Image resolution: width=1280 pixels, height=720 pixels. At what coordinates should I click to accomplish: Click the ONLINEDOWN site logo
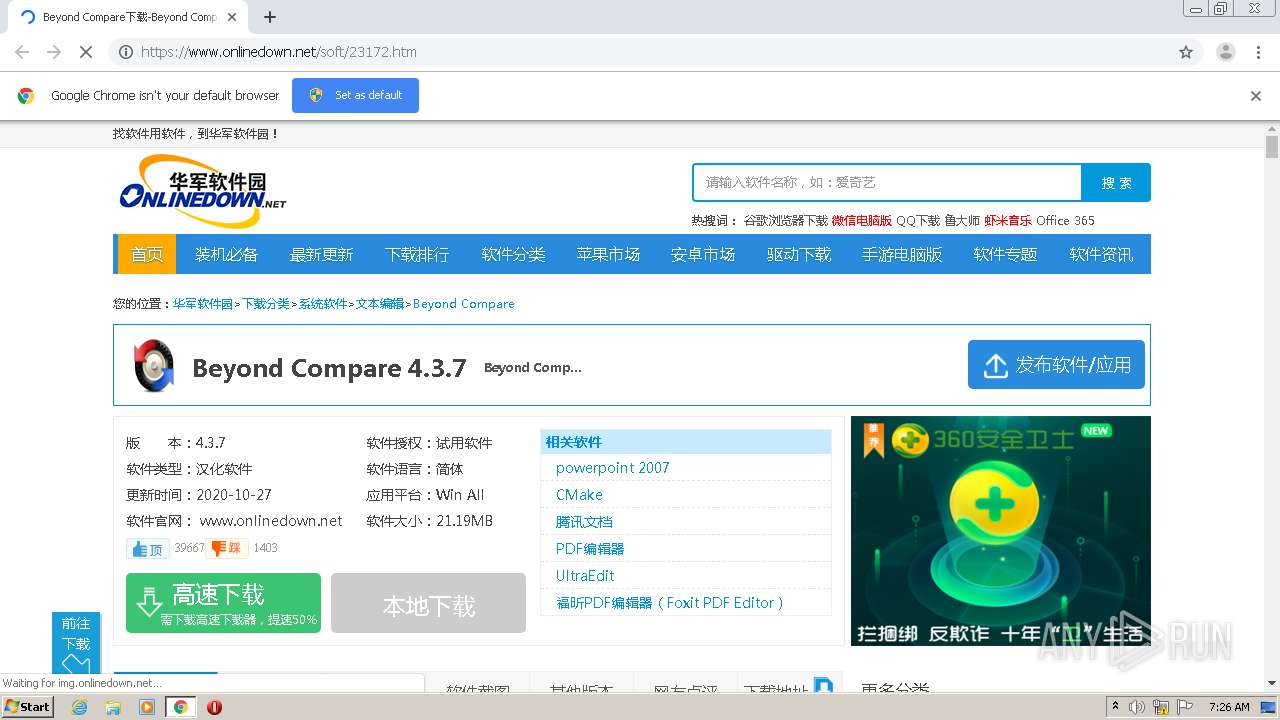click(x=203, y=190)
